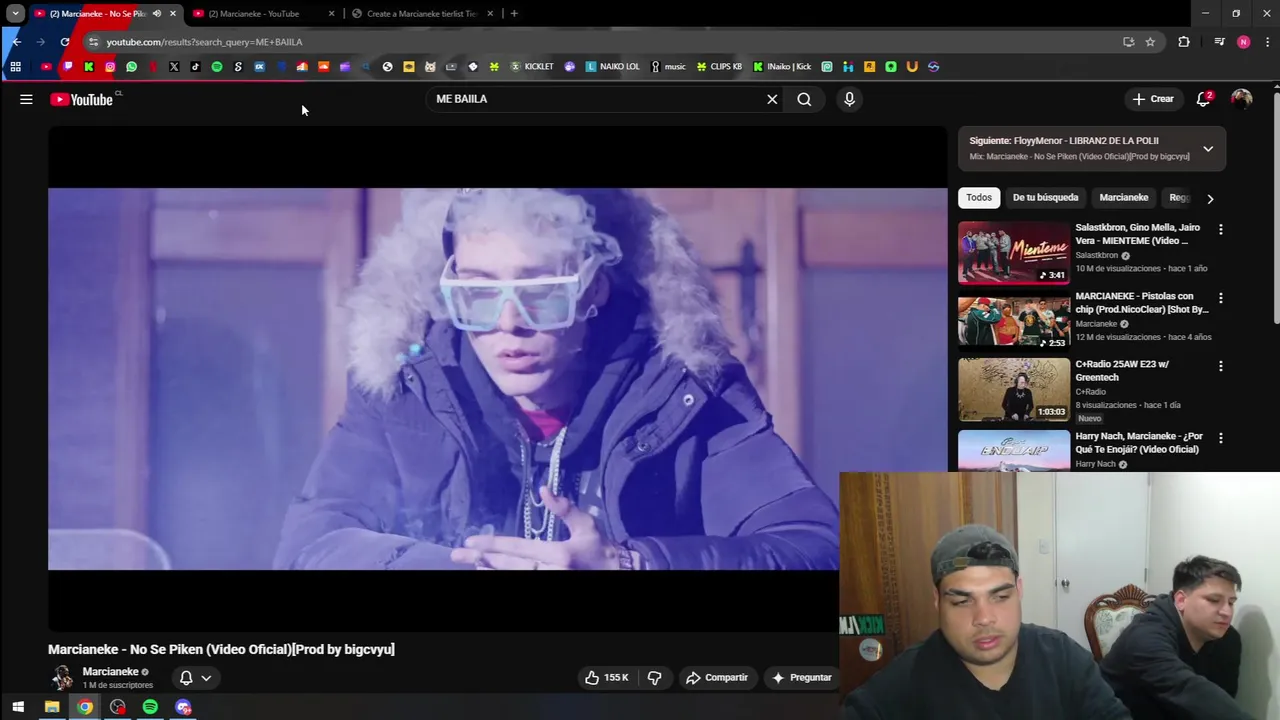
Task: Show more filter chips arrow
Action: click(1210, 198)
